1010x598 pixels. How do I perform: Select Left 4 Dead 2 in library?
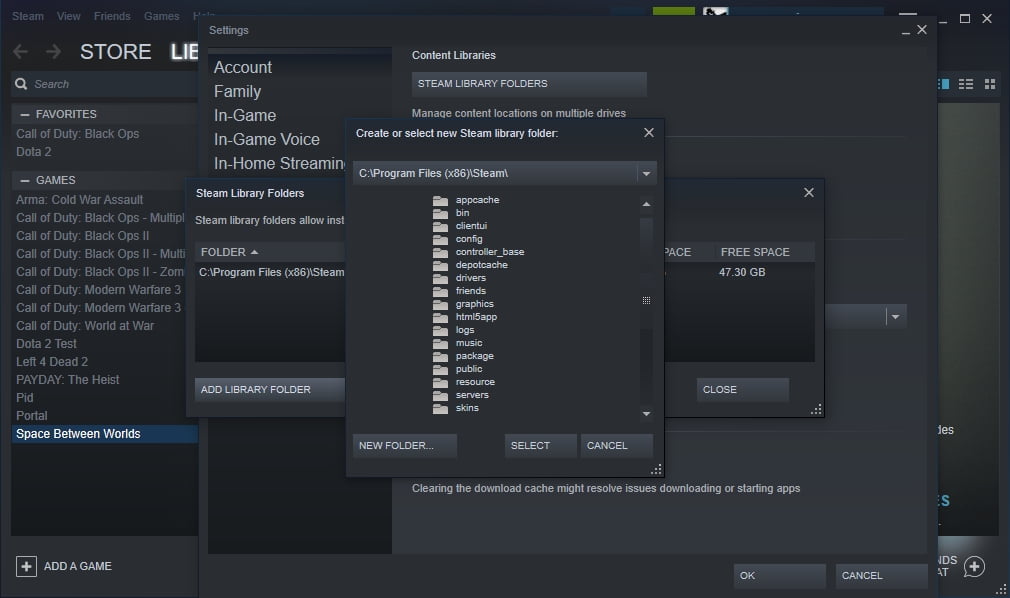(52, 362)
